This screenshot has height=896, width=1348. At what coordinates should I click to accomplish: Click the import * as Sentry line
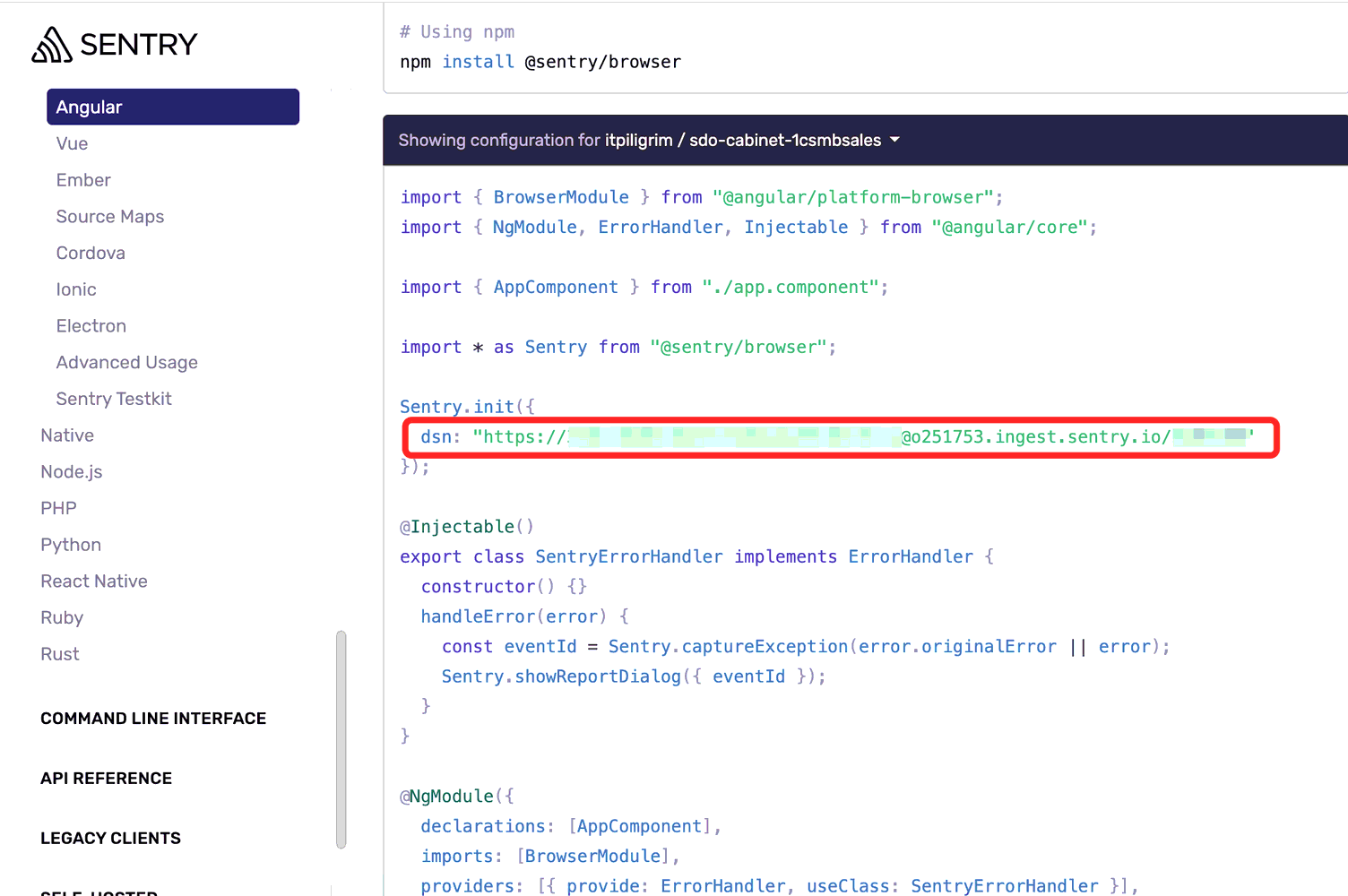618,348
